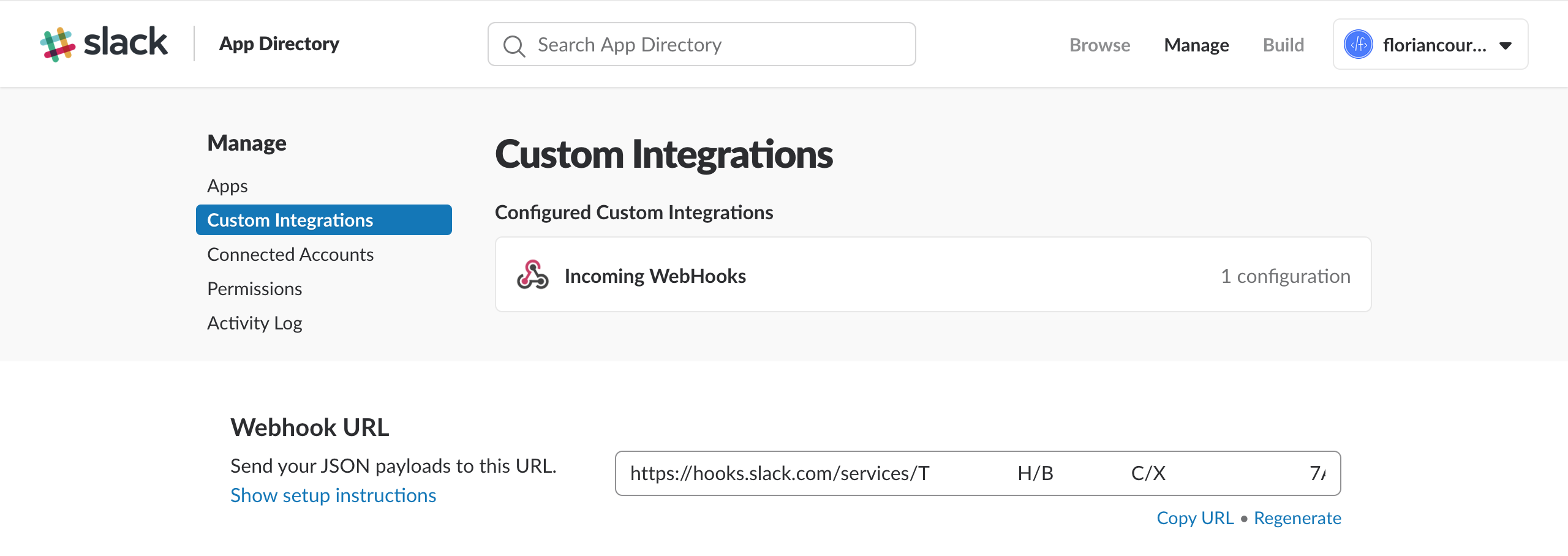Expand the workspace account dropdown arrow
This screenshot has width=1568, height=556.
click(x=1506, y=45)
